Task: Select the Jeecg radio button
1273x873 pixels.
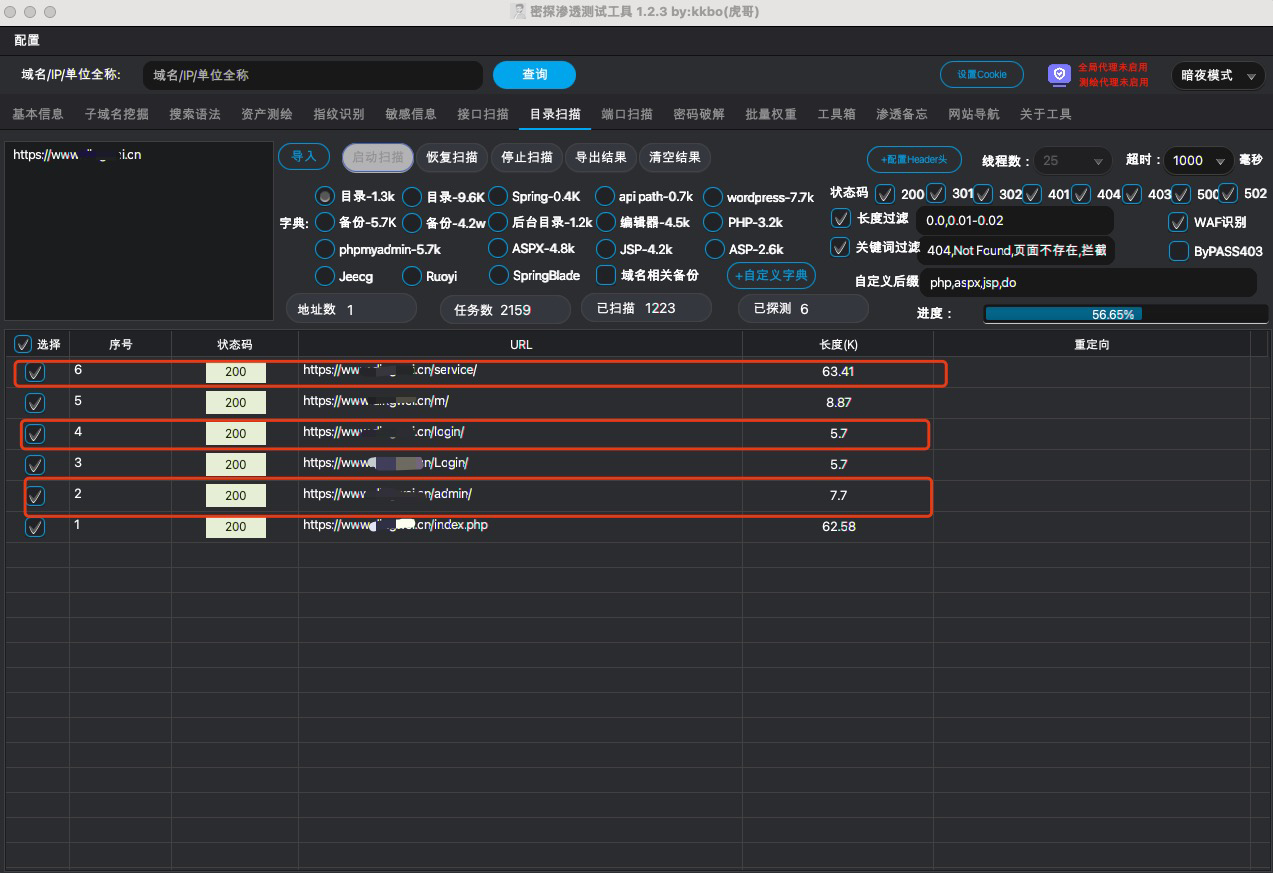Action: 324,275
